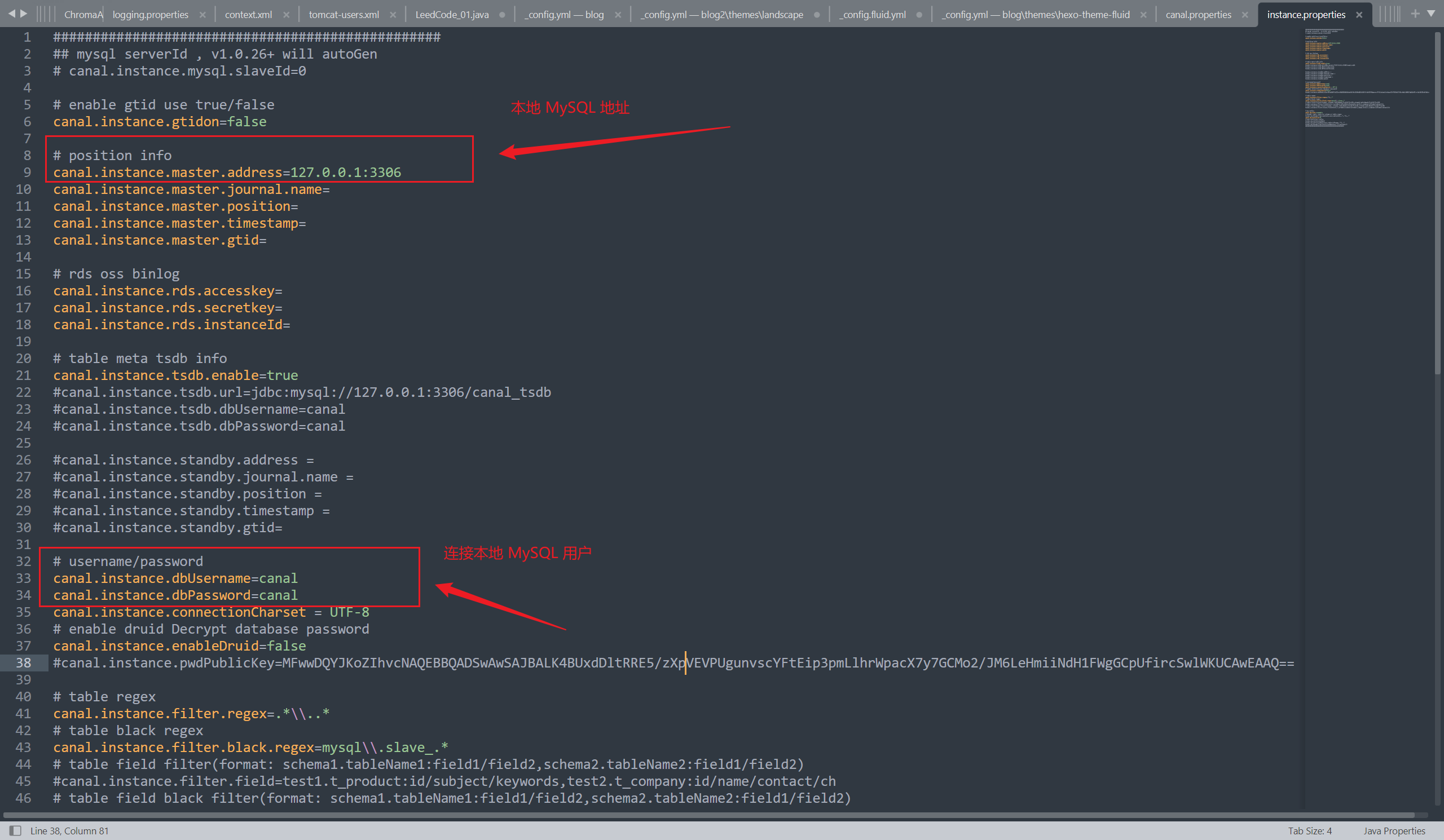This screenshot has width=1444, height=840.
Task: Select the active instance.properties tab
Action: pos(1306,15)
